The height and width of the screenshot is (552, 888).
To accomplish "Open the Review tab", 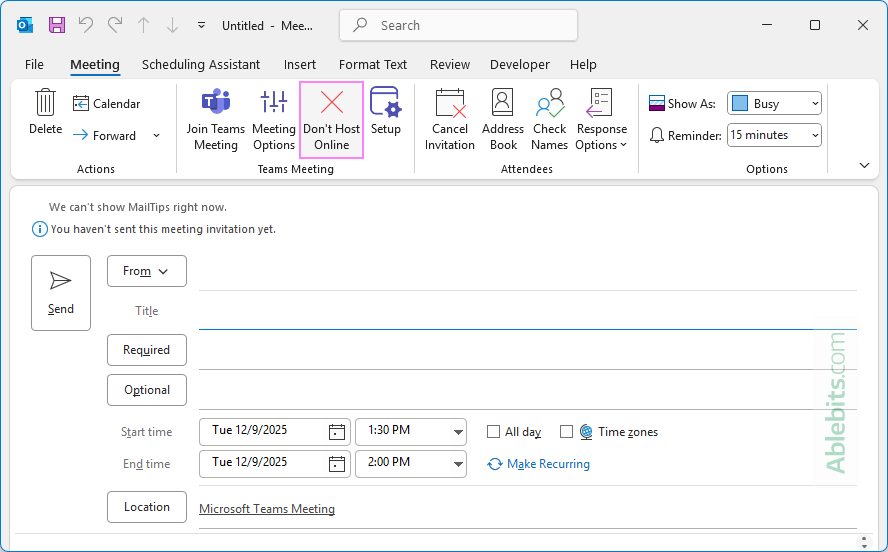I will tap(450, 65).
